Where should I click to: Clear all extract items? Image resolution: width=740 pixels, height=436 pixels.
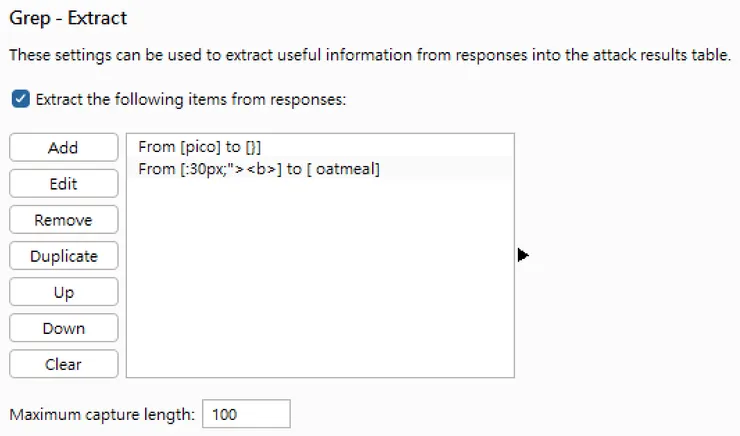pos(63,364)
